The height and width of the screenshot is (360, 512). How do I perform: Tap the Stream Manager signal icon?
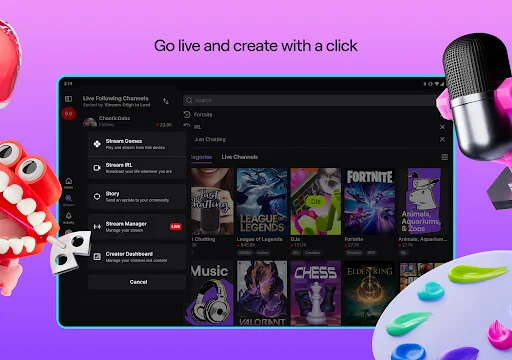97,227
